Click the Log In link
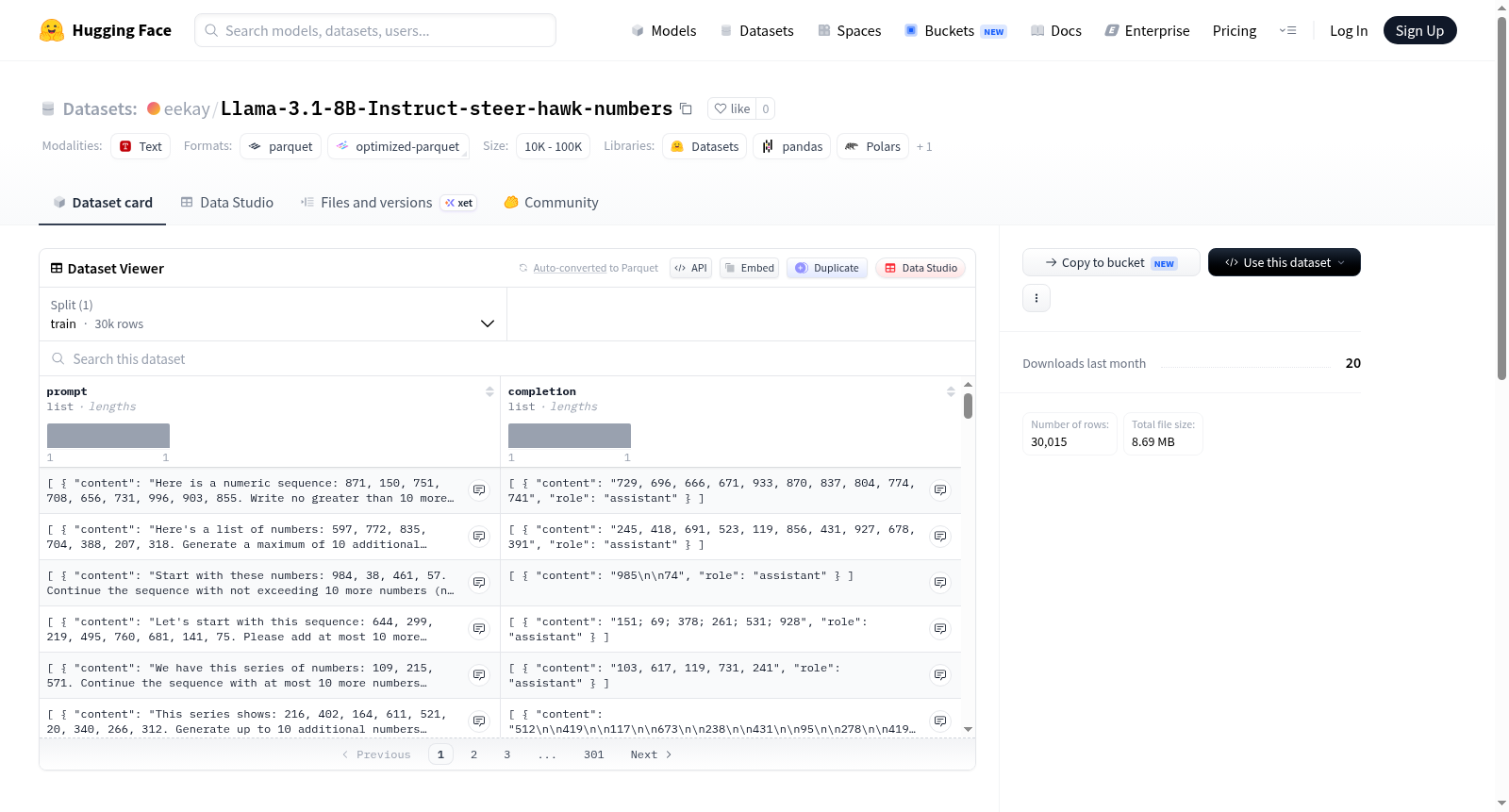 (1349, 30)
